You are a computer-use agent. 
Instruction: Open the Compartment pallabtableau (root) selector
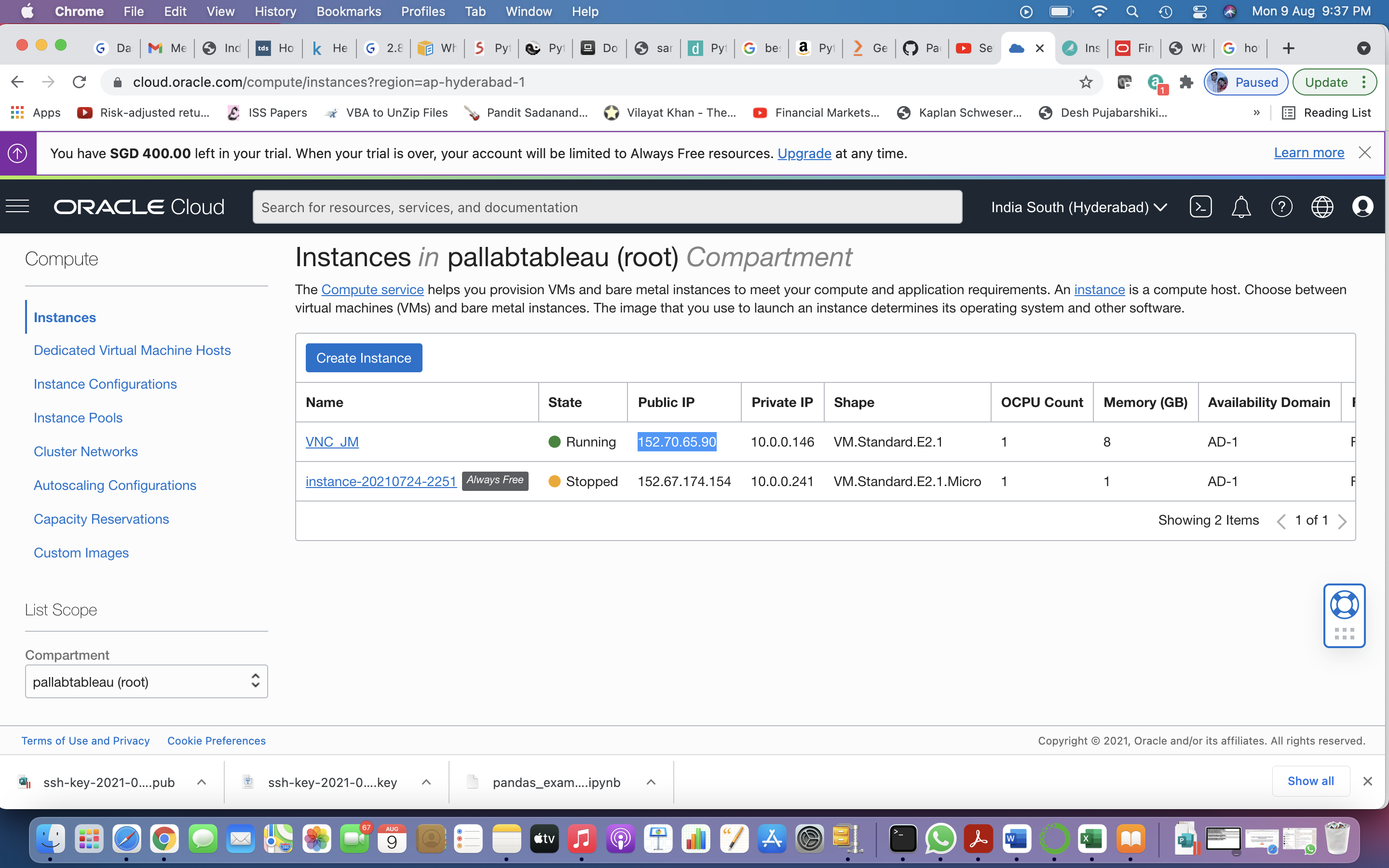coord(146,681)
